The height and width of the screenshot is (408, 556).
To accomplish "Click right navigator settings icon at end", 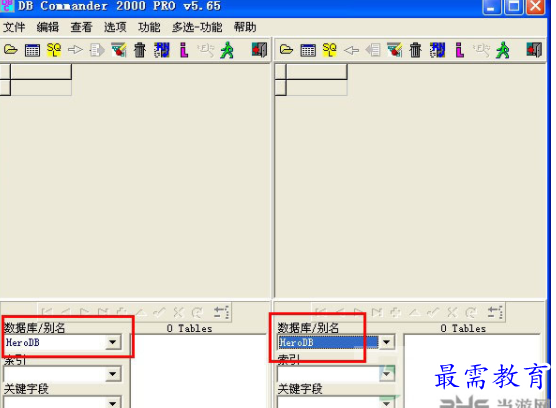I will point(495,312).
